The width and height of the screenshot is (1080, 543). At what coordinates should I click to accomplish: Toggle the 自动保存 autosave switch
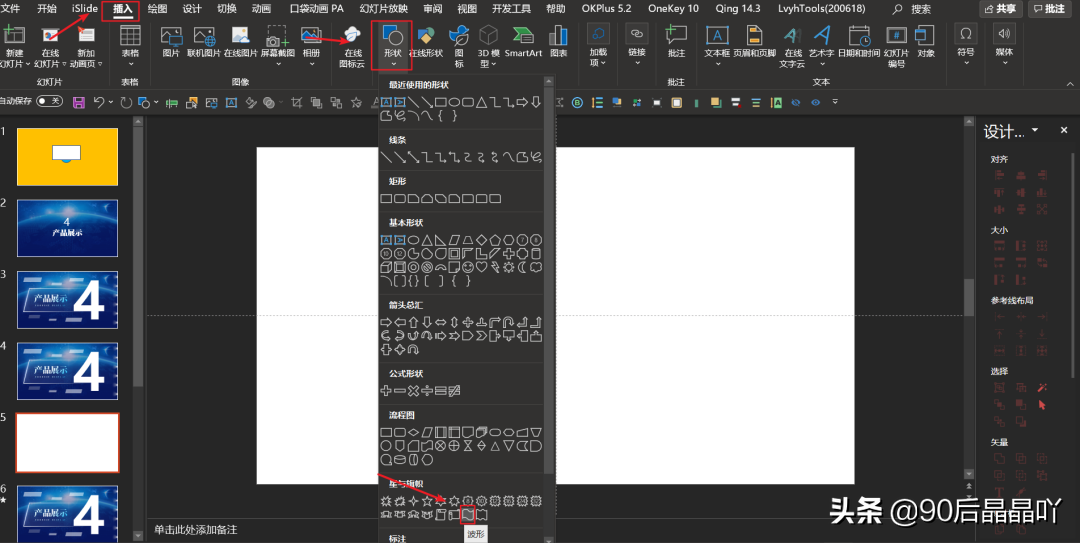click(49, 101)
